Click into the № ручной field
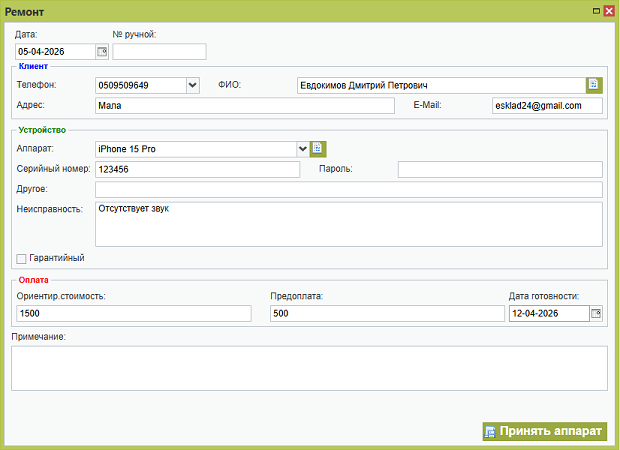The width and height of the screenshot is (620, 450). (x=159, y=52)
